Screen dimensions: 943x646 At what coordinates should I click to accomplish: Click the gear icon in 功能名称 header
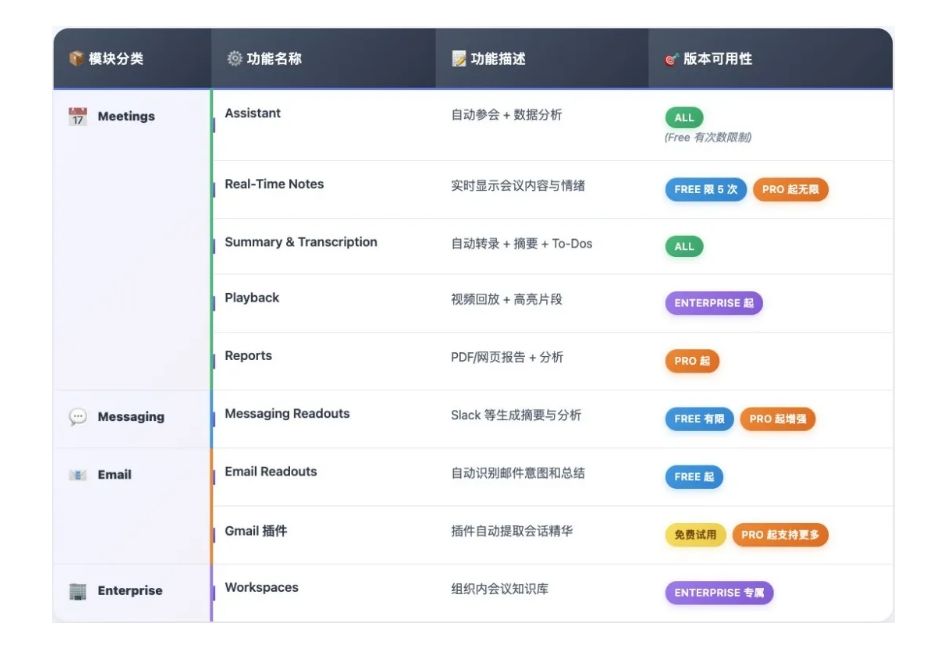point(235,58)
